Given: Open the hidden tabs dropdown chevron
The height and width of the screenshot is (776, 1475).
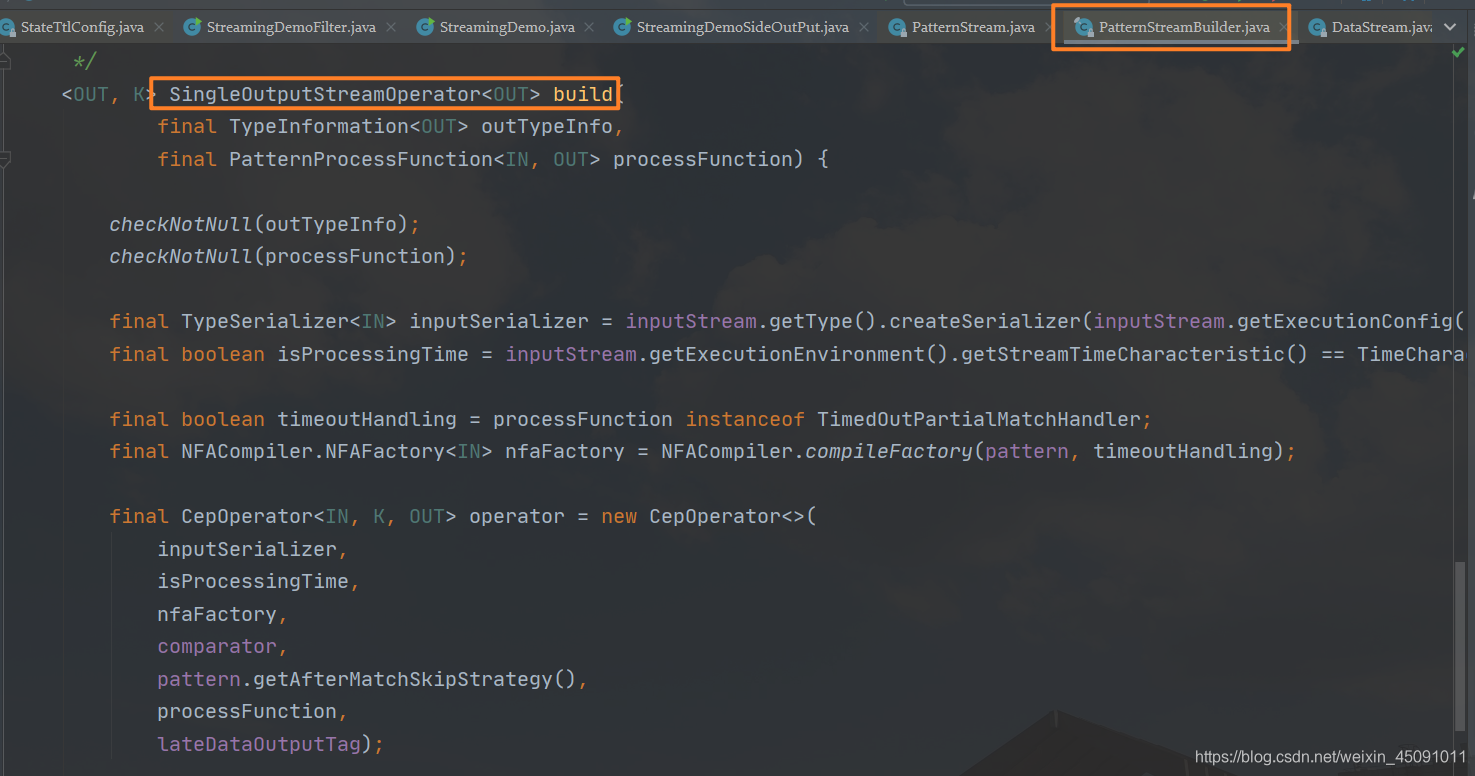Looking at the screenshot, I should pyautogui.click(x=1451, y=27).
